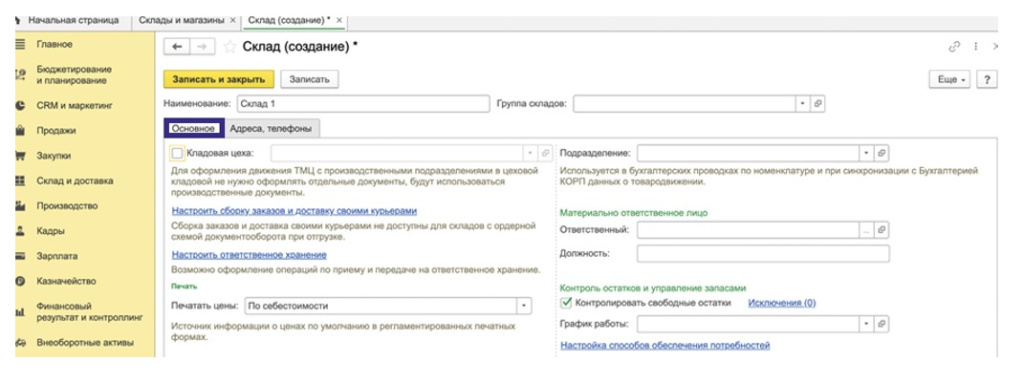
Task: Go to the Зарплата section
Action: tap(57, 256)
